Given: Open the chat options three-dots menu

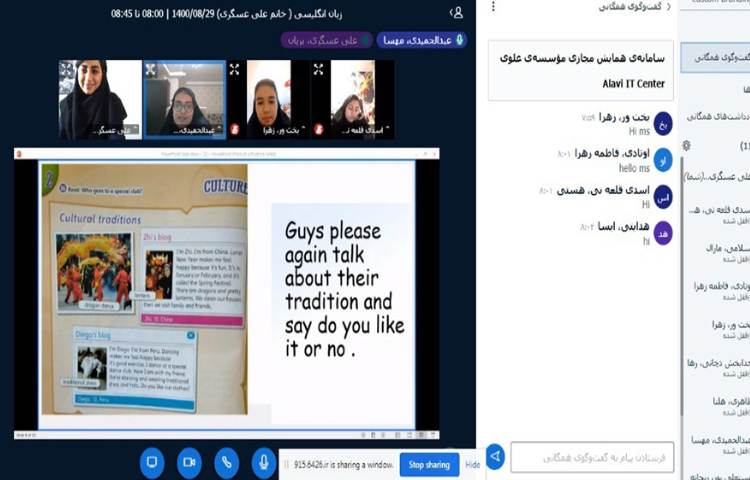Looking at the screenshot, I should click(x=493, y=7).
